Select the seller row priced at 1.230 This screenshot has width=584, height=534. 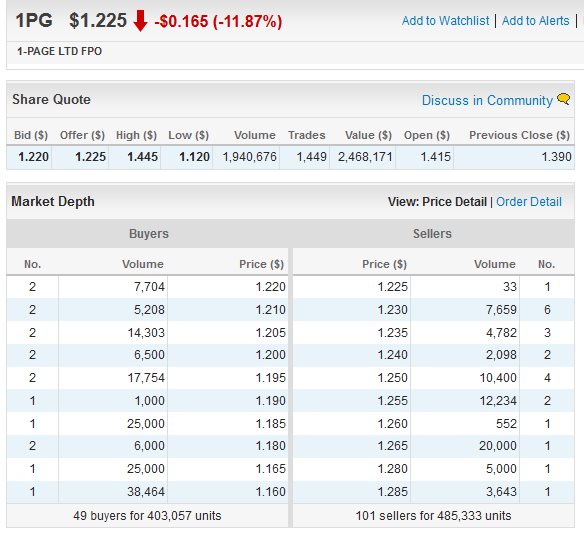(x=434, y=309)
